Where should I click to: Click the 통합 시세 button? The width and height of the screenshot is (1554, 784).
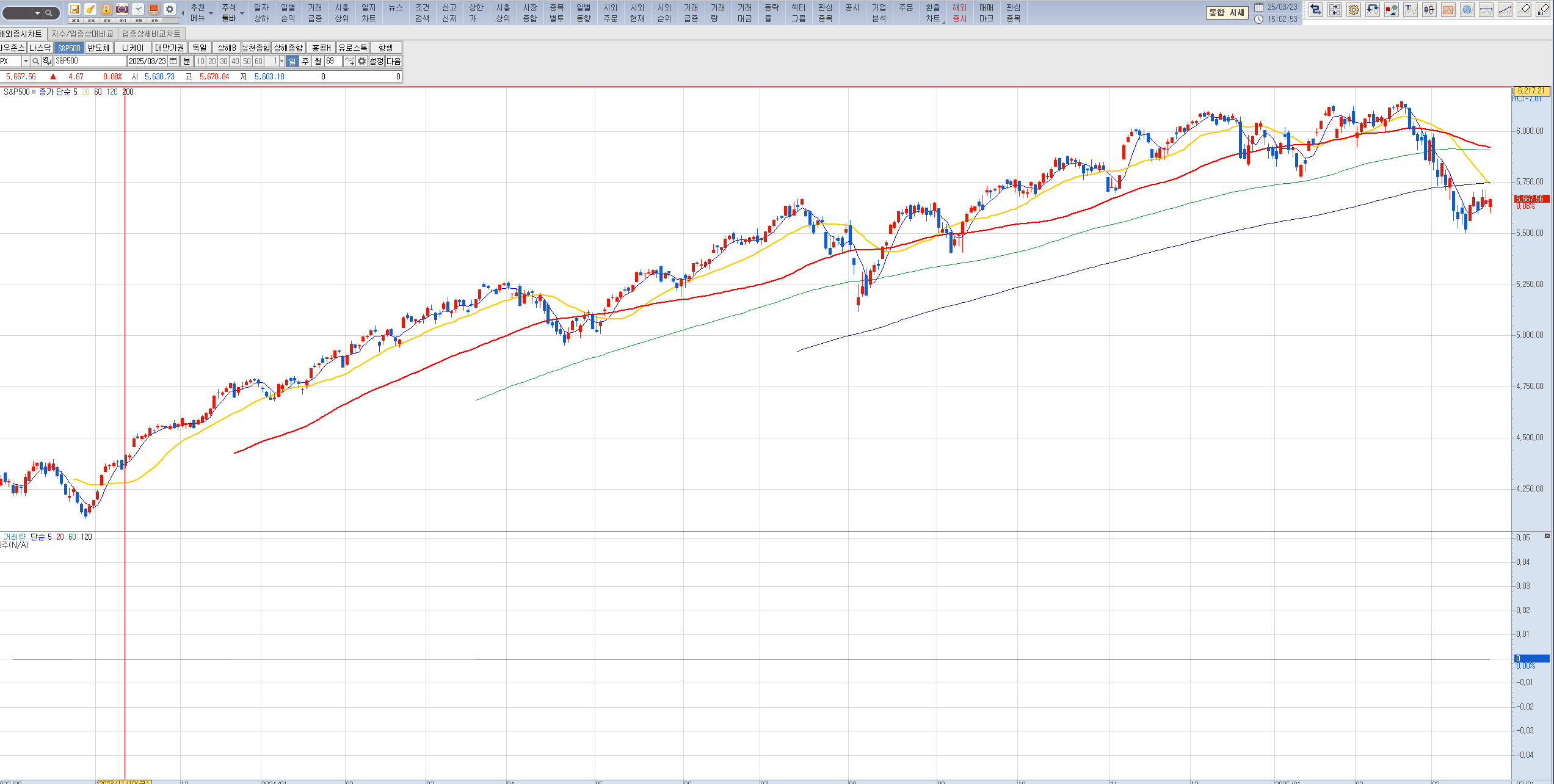pos(1227,12)
